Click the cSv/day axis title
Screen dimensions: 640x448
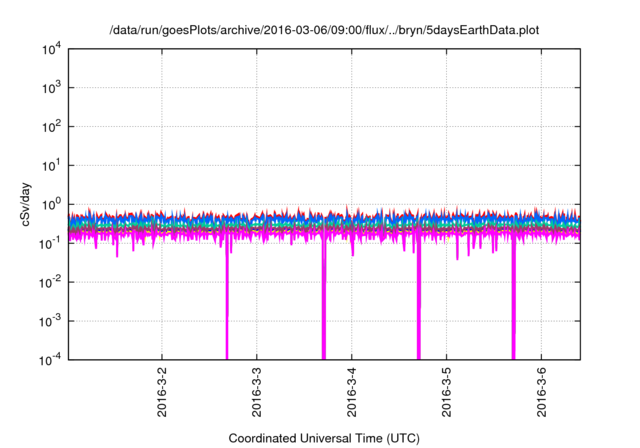click(x=25, y=204)
